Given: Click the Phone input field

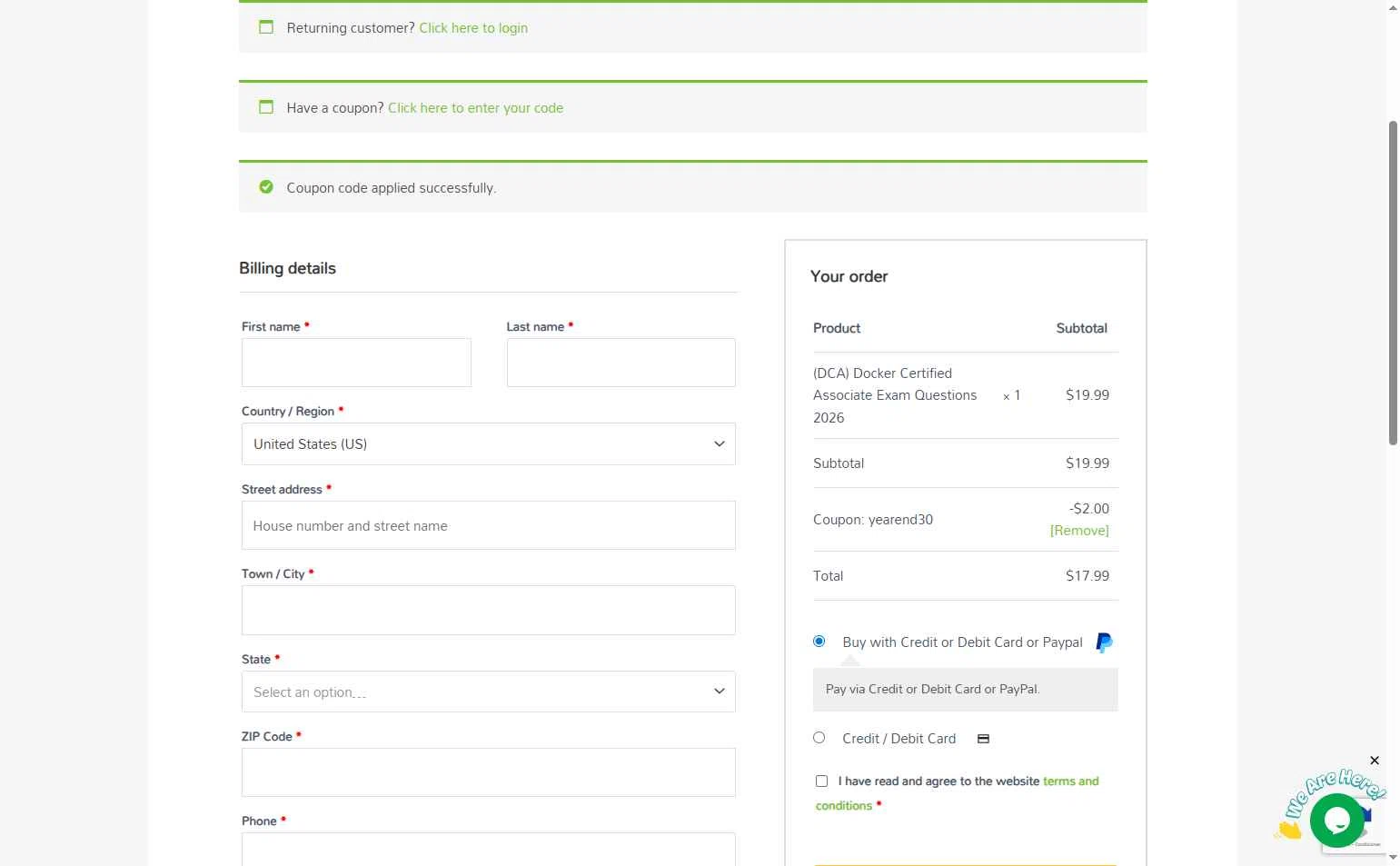Looking at the screenshot, I should [x=489, y=850].
